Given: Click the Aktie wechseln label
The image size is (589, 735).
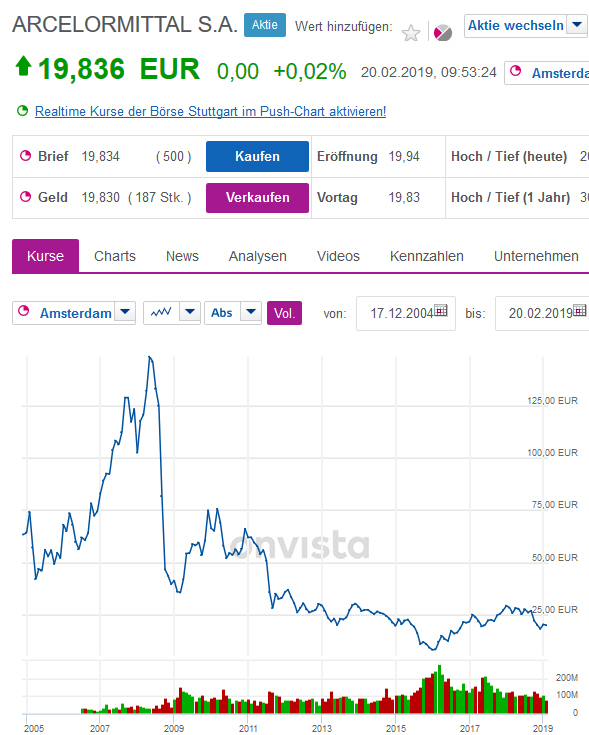Looking at the screenshot, I should click(515, 25).
